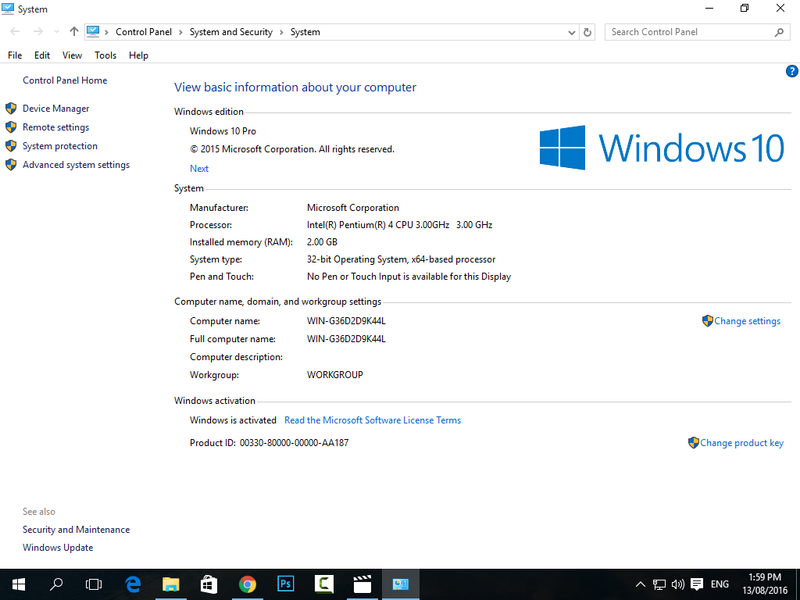
Task: Expand the chevron after Control Panel breadcrumb
Action: (x=181, y=32)
